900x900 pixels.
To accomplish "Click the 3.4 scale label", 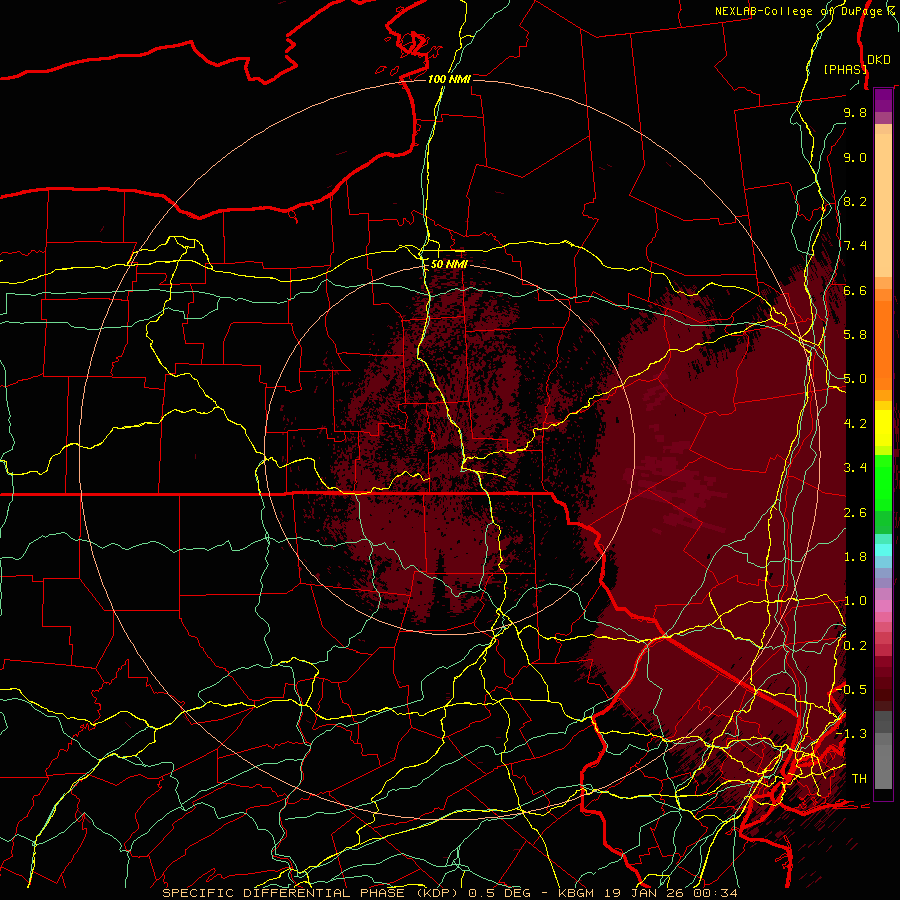I will point(855,468).
